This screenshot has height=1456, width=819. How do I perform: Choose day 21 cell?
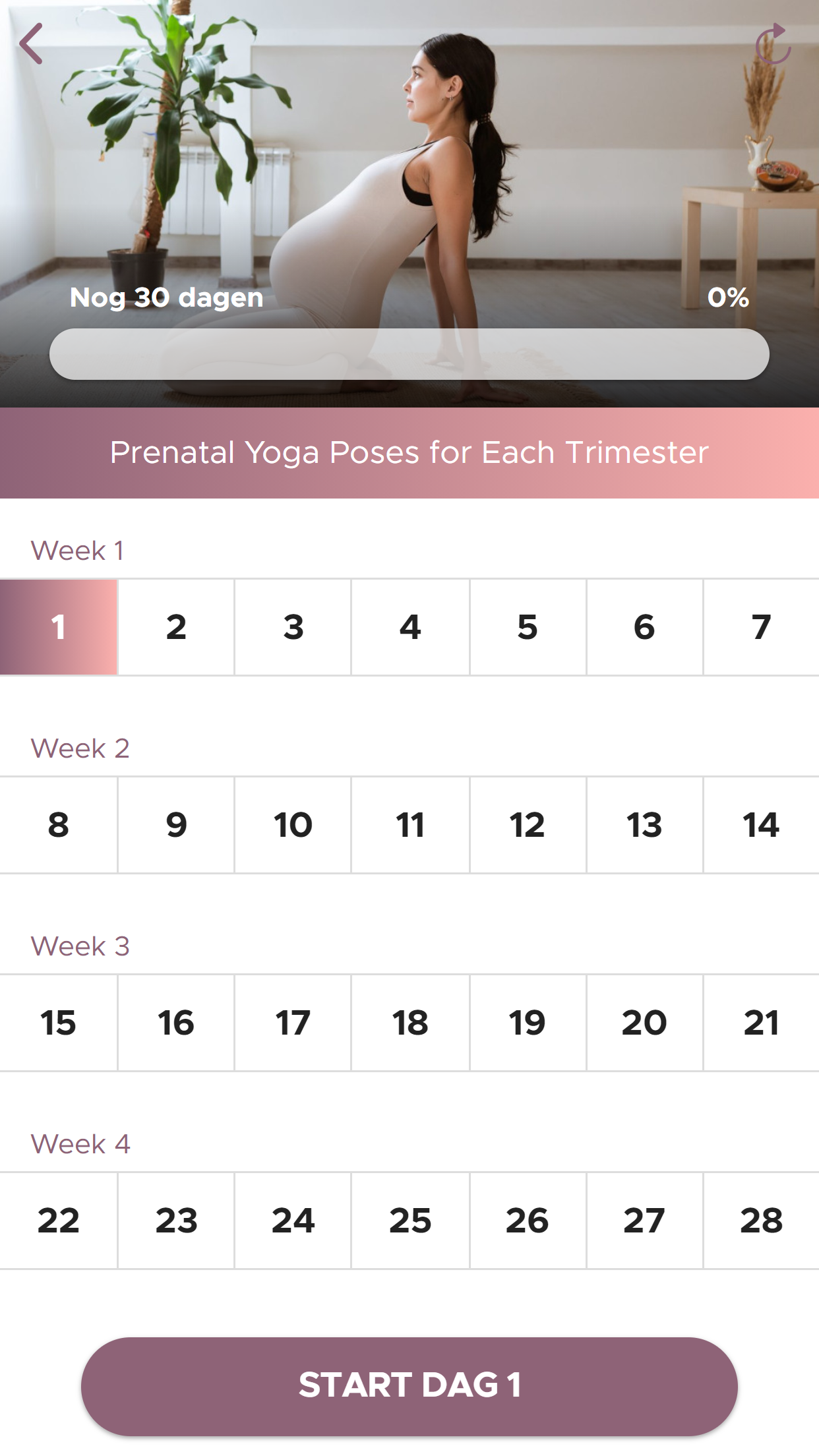tap(761, 1023)
